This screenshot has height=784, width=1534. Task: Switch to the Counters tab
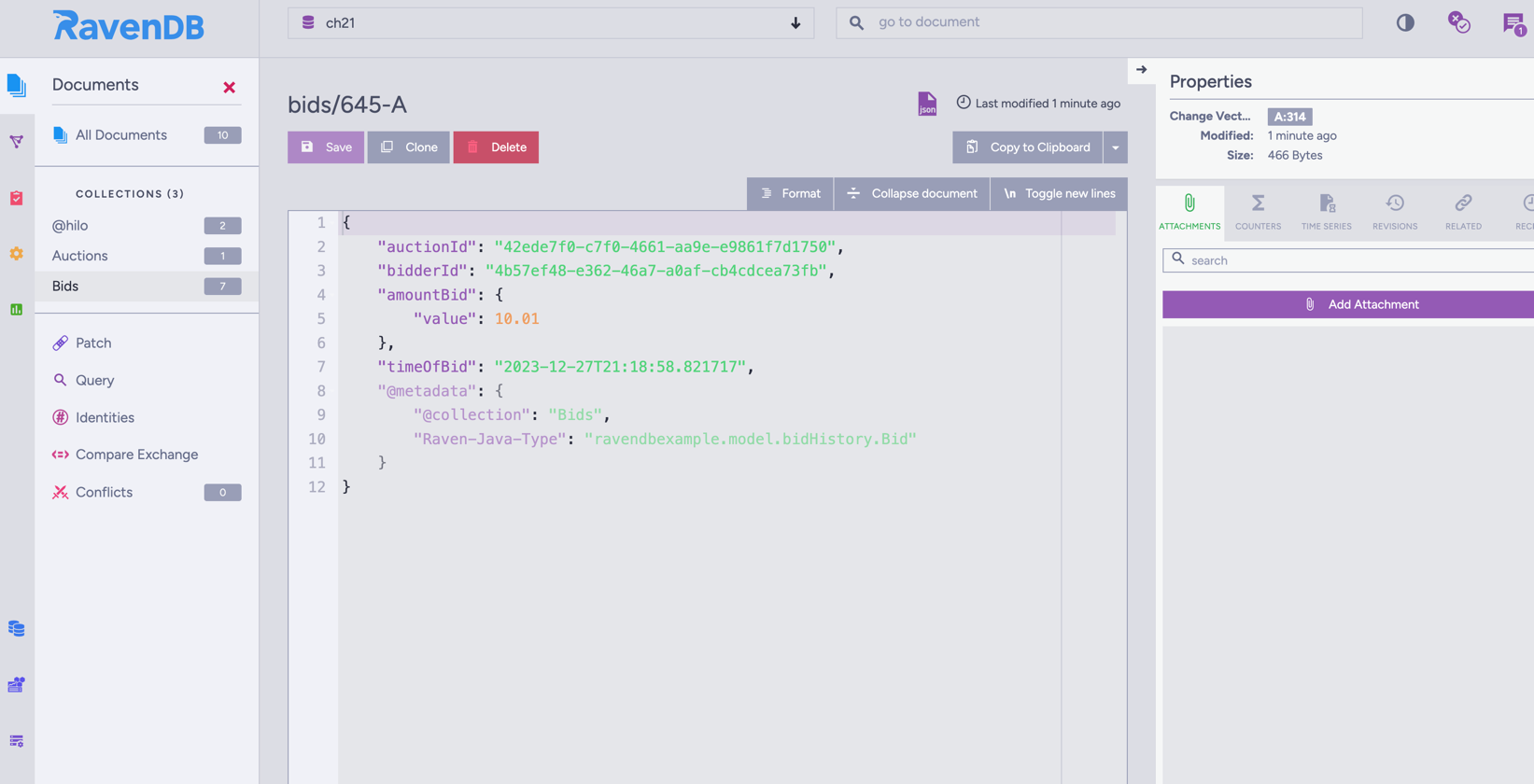click(1258, 212)
